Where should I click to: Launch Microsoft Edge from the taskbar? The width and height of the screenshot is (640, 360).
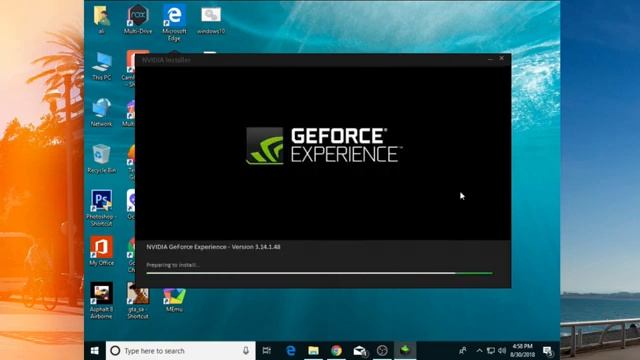[291, 351]
